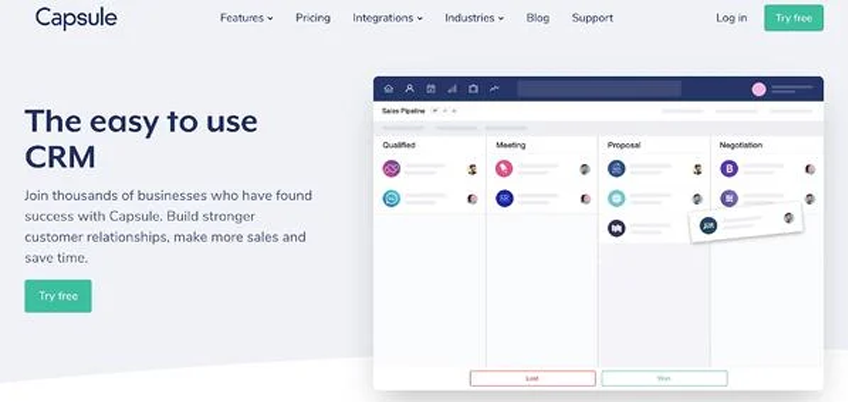This screenshot has width=848, height=402.
Task: Expand the Industries menu
Action: pyautogui.click(x=474, y=18)
